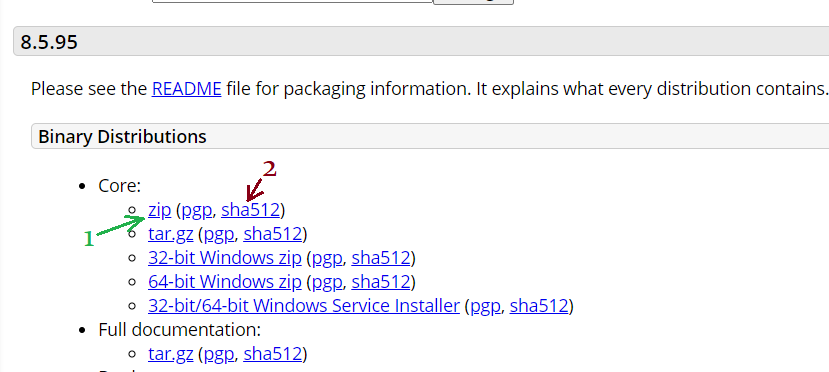Download 32-bit/64-bit Windows Service Installer

click(304, 306)
